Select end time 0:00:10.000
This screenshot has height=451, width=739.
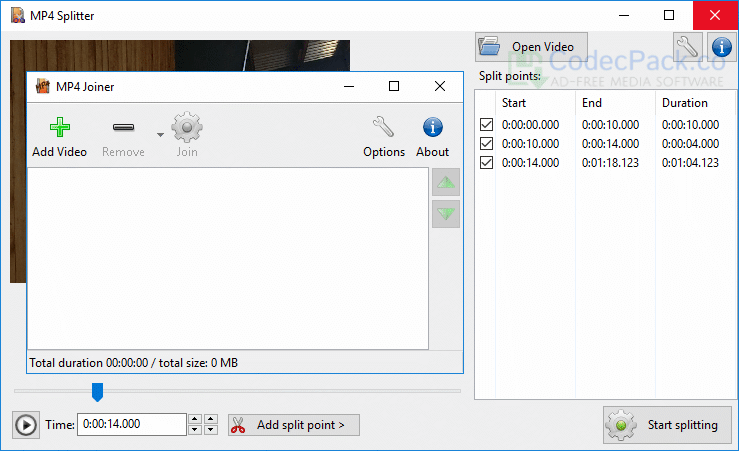coord(610,124)
